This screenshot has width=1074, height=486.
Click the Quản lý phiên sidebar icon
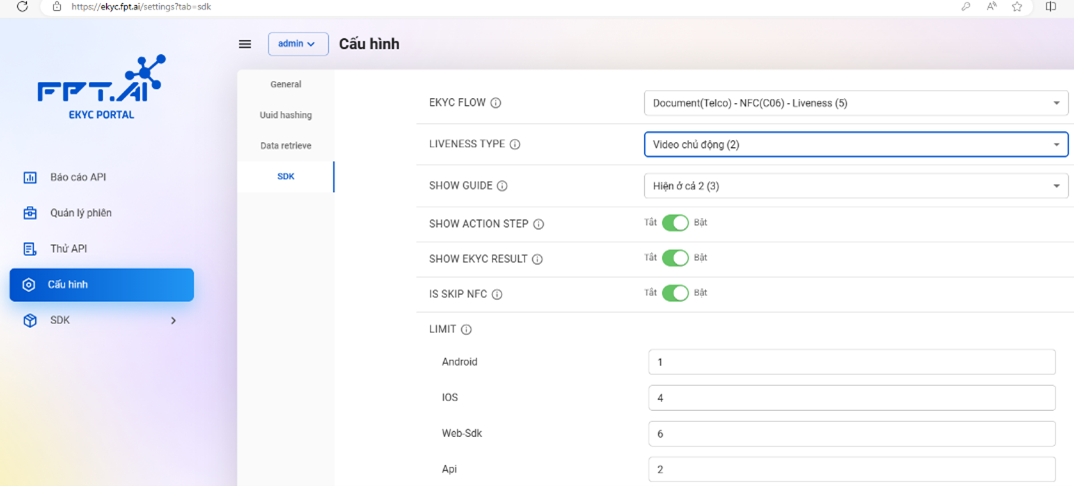30,213
